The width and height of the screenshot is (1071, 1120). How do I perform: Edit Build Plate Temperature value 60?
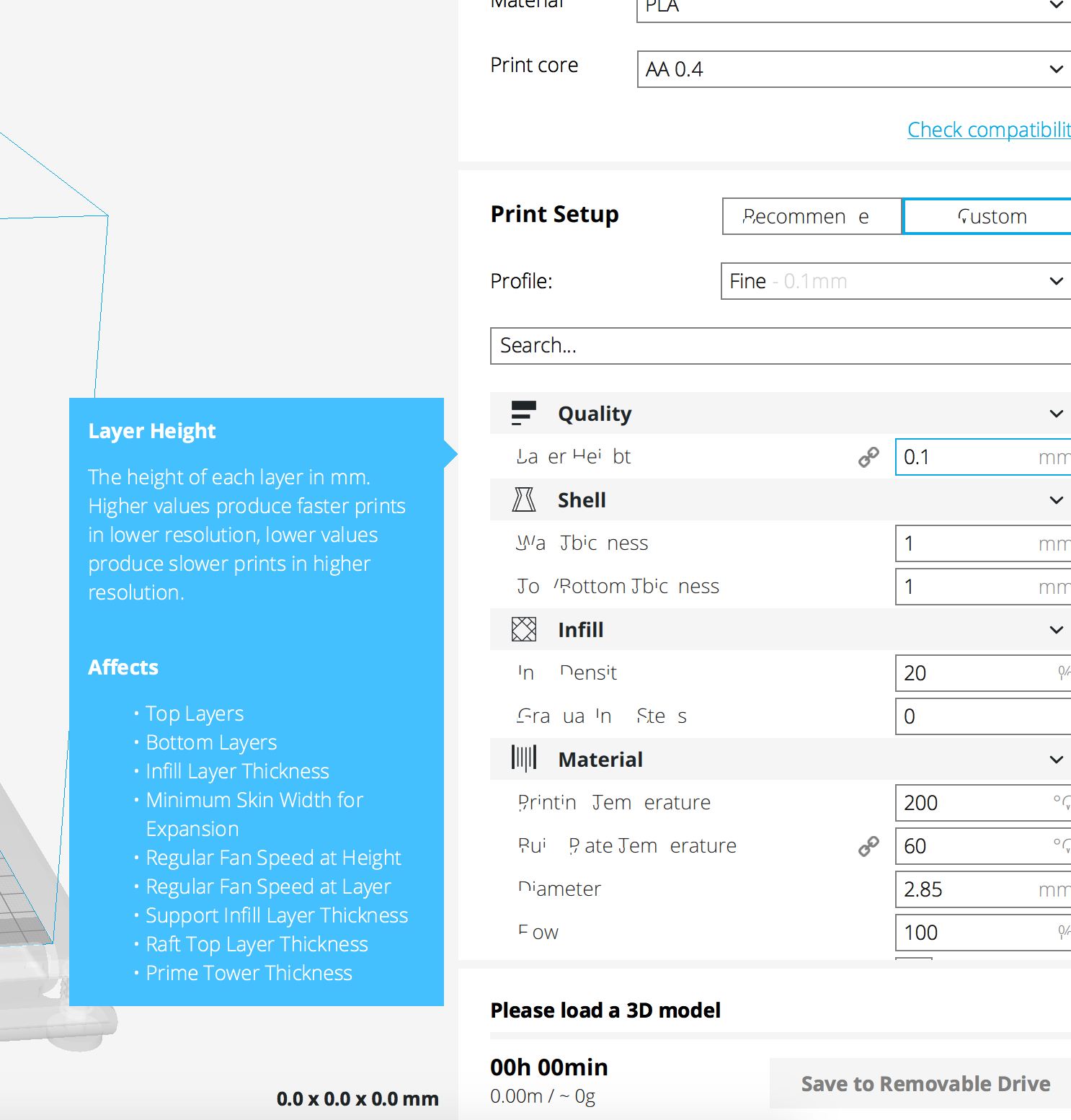click(983, 846)
